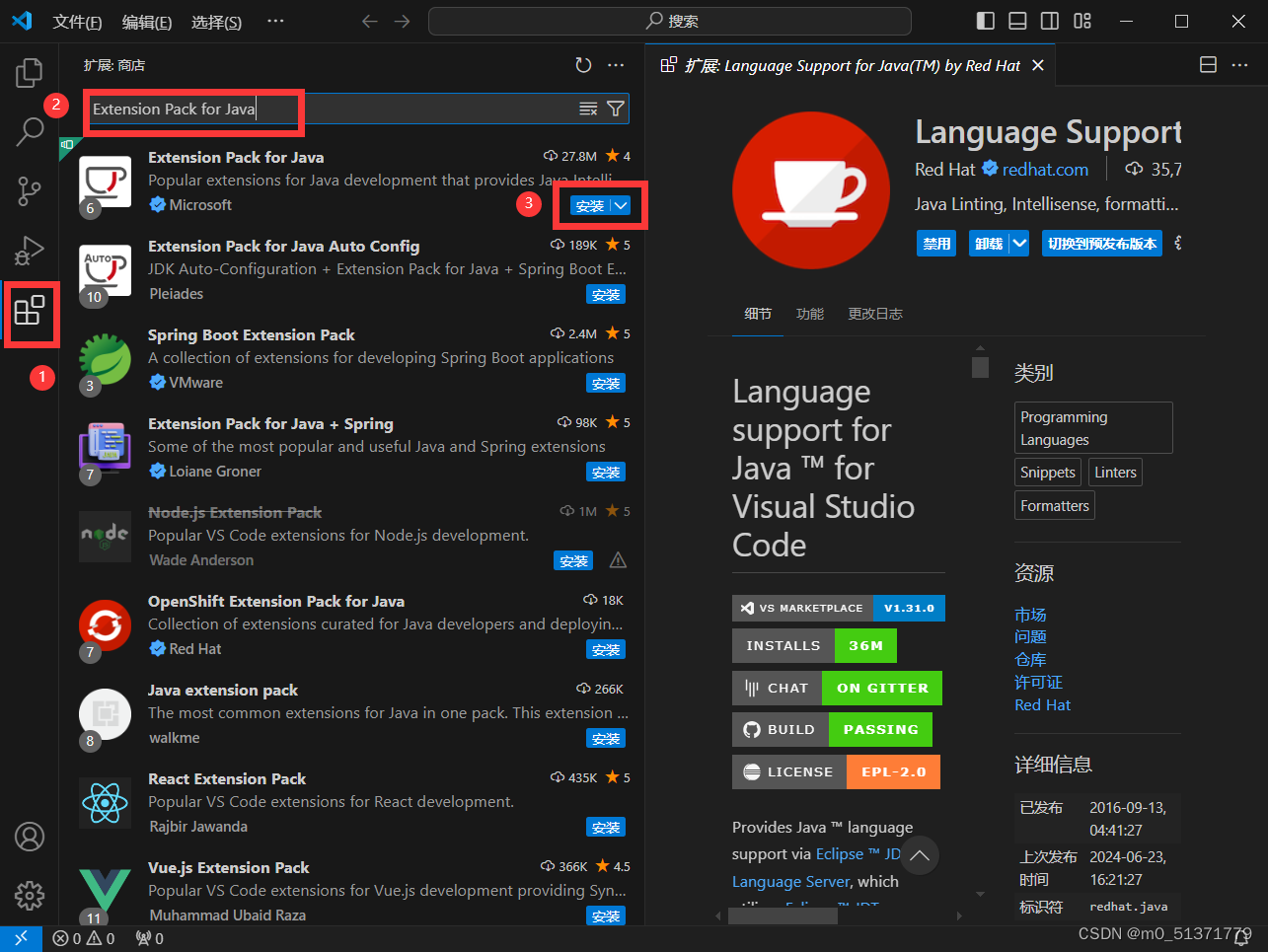This screenshot has width=1268, height=952.
Task: Open editor more actions ellipsis
Action: pyautogui.click(x=1240, y=65)
